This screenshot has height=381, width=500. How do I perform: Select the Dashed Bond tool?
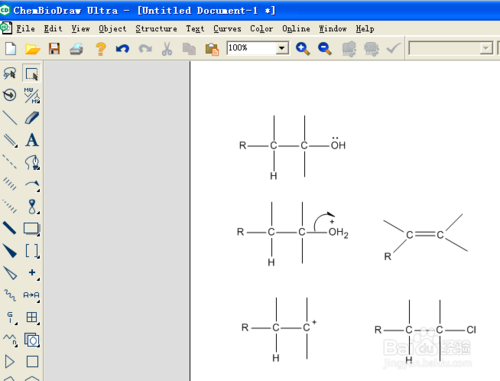coord(10,162)
